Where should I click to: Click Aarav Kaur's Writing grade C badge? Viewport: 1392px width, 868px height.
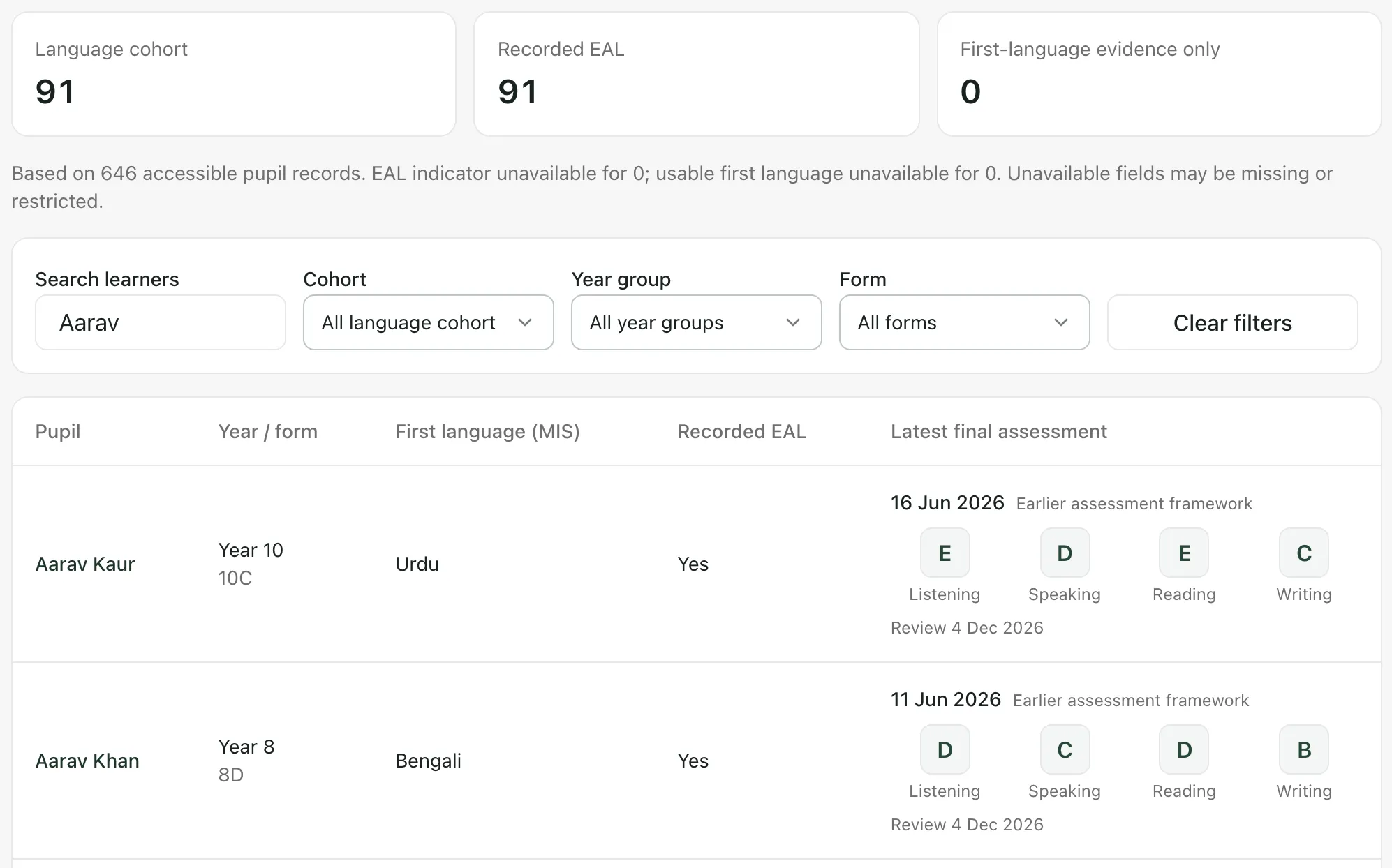(1304, 553)
